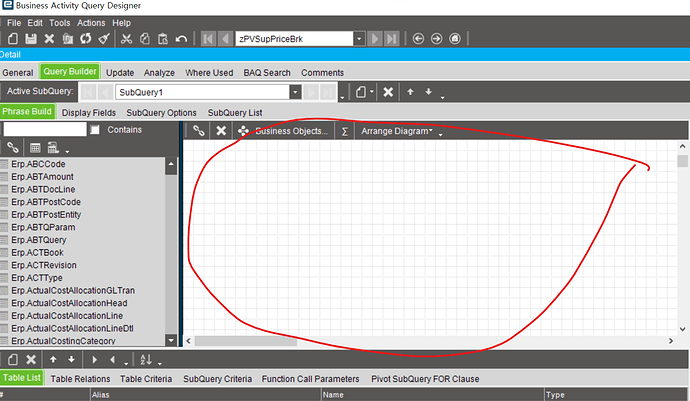This screenshot has height=401, width=690.
Task: Open the SubQuery1 dropdown list
Action: point(295,92)
